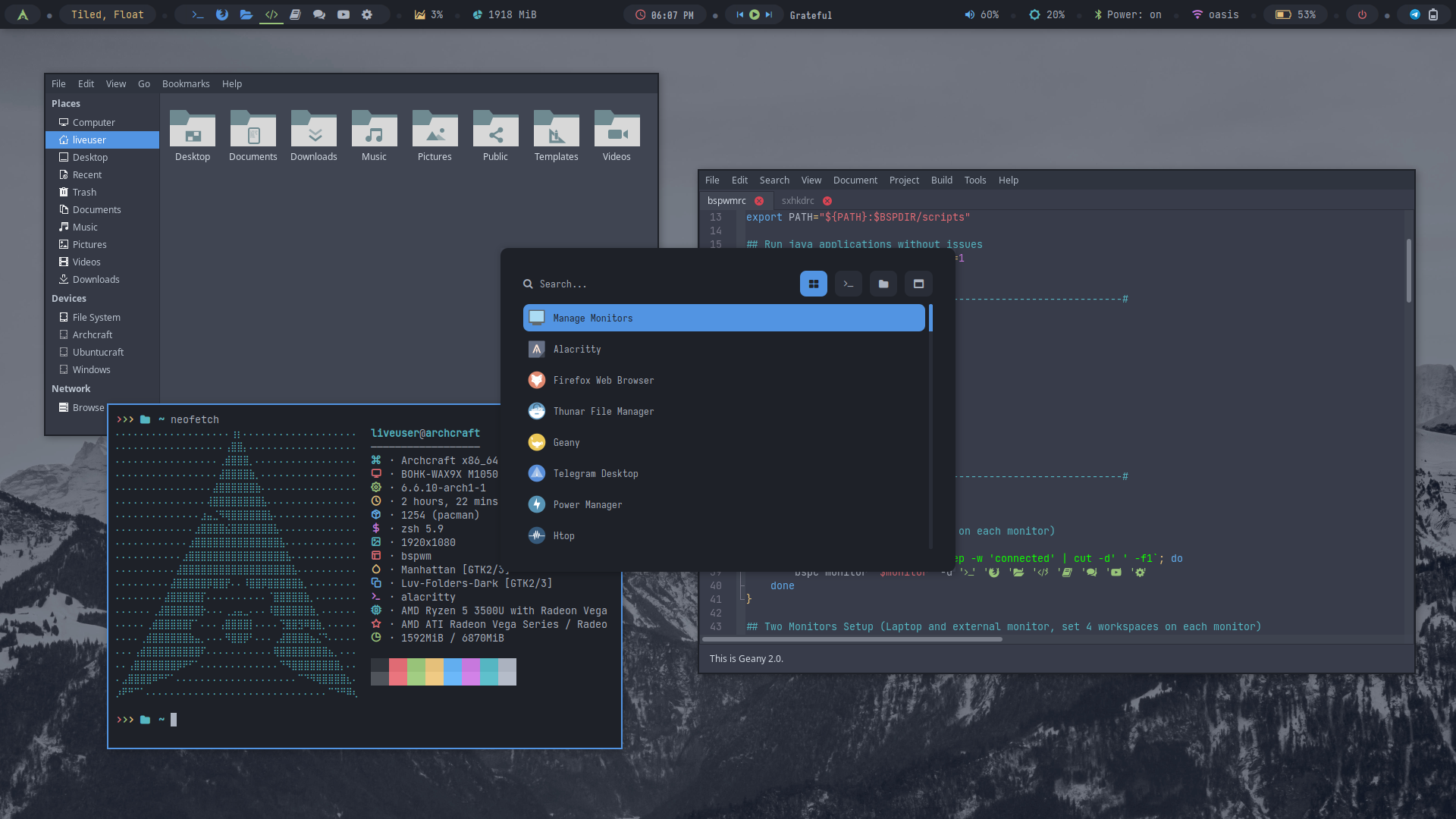Open the Build menu in Geany
This screenshot has height=819, width=1456.
pos(941,180)
